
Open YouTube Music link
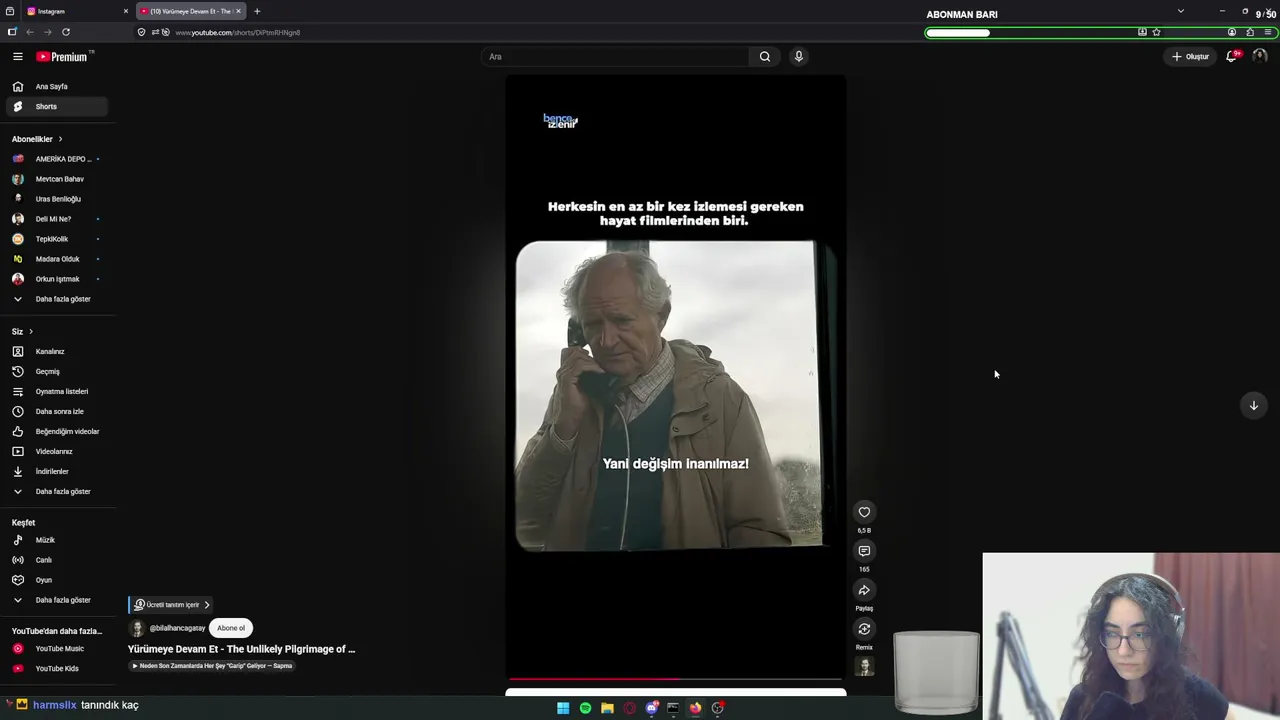point(57,649)
